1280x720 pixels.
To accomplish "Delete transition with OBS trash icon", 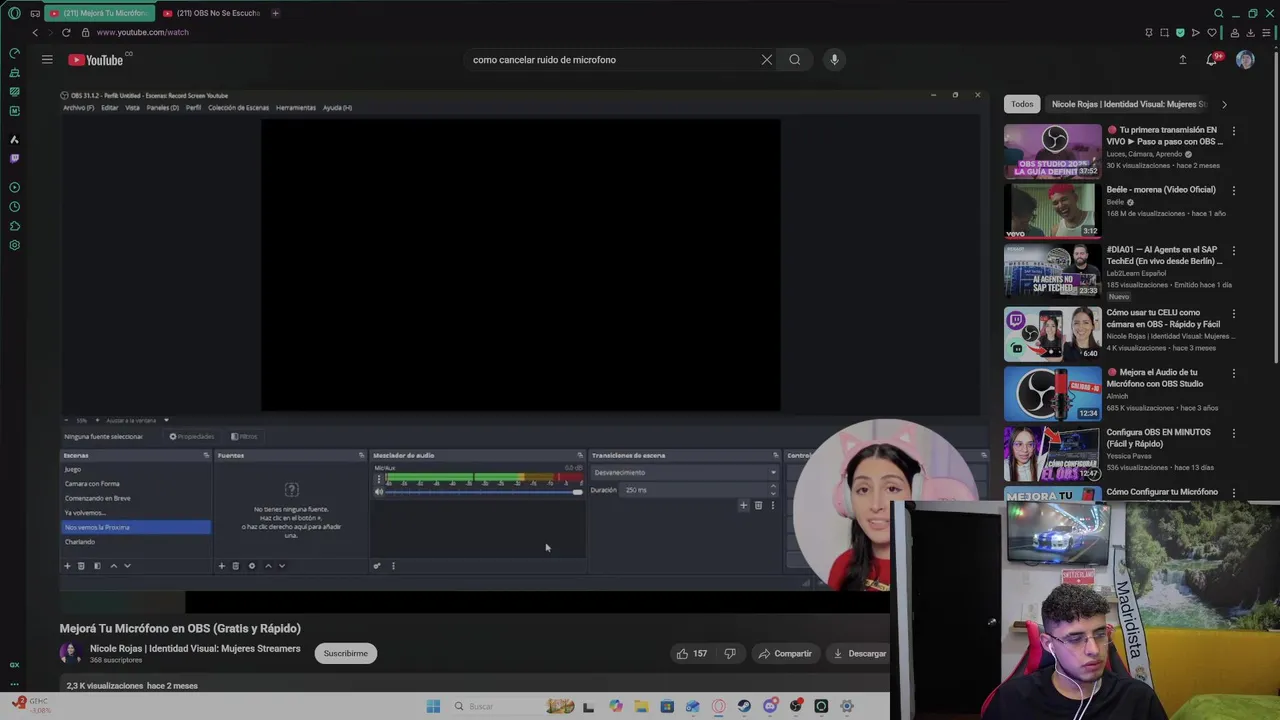I will (x=758, y=505).
